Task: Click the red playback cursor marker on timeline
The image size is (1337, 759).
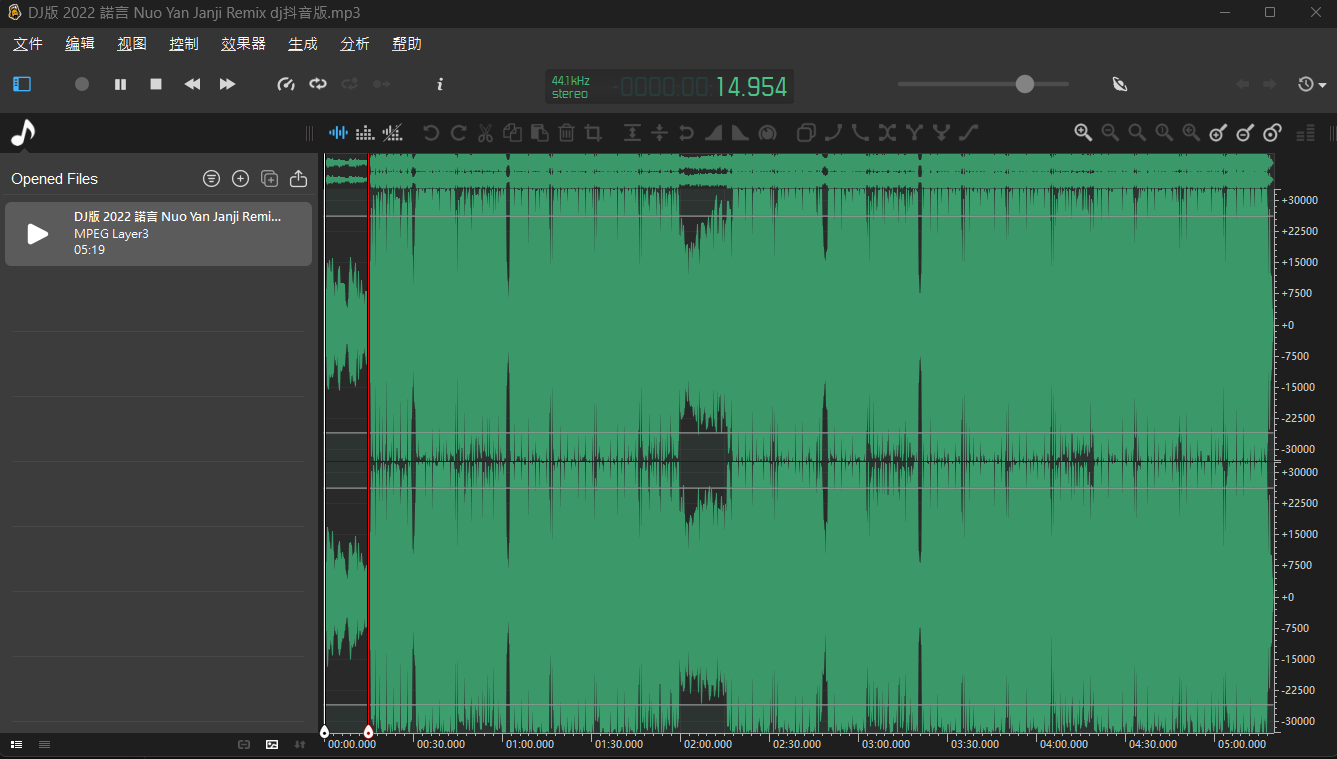Action: [x=368, y=732]
